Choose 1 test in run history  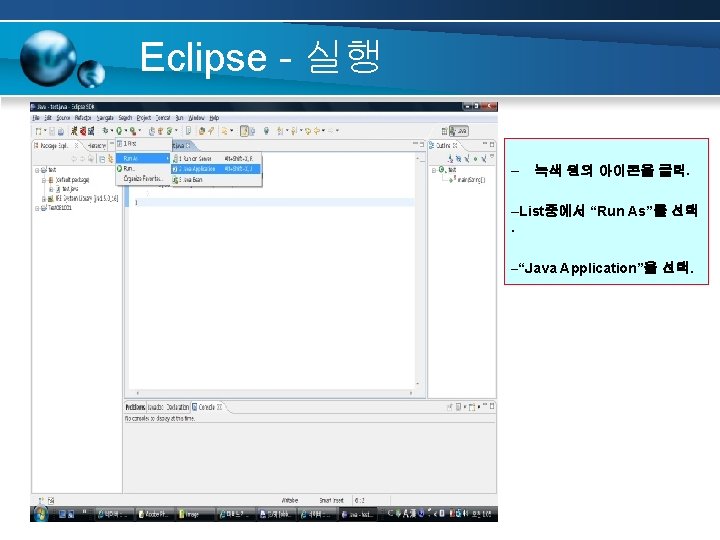(x=143, y=144)
